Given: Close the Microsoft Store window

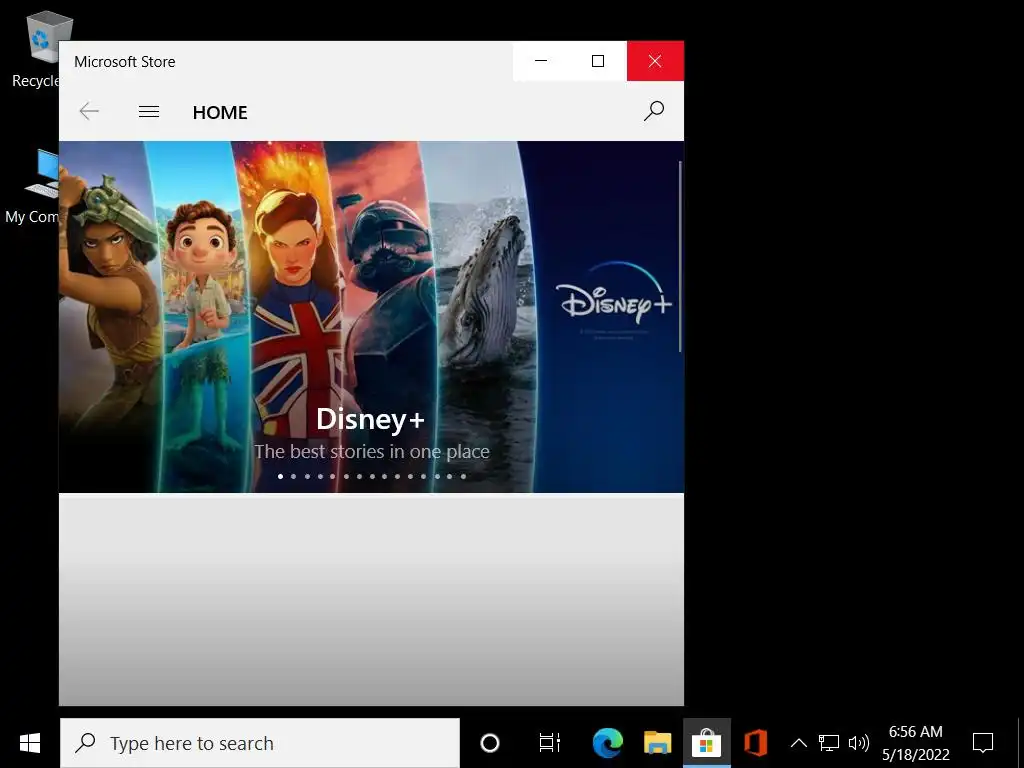Looking at the screenshot, I should [x=655, y=61].
